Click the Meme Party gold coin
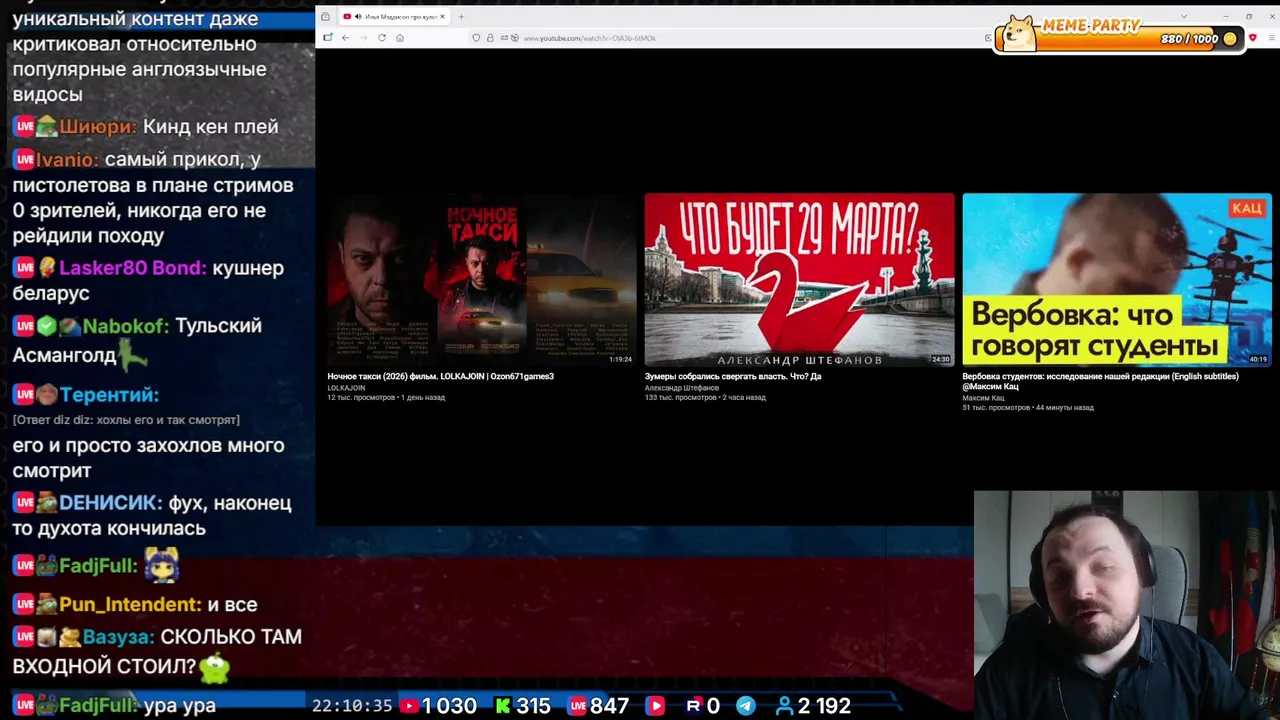1280x720 pixels. pyautogui.click(x=1230, y=39)
